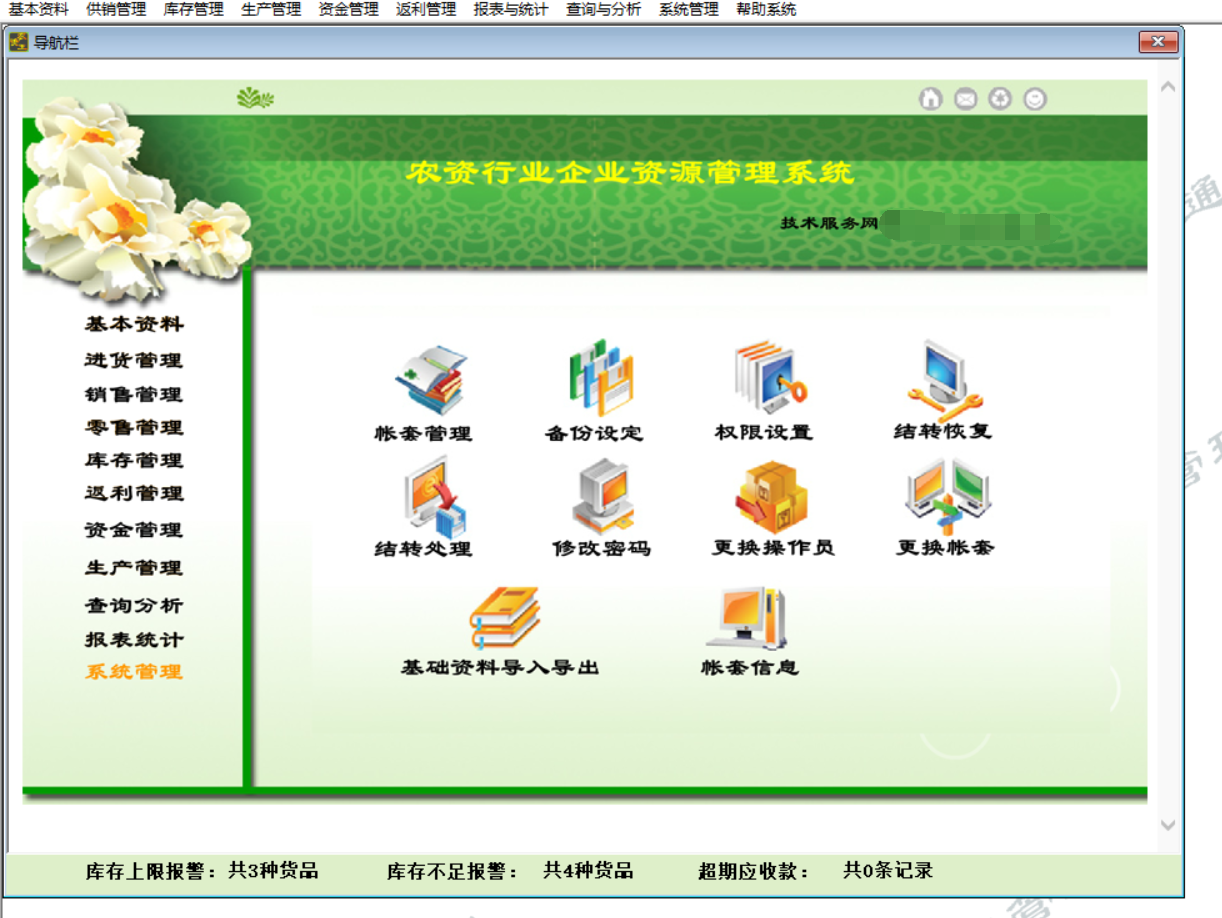The image size is (1222, 918).
Task: Click 共4种货品 in status bar
Action: pos(588,870)
